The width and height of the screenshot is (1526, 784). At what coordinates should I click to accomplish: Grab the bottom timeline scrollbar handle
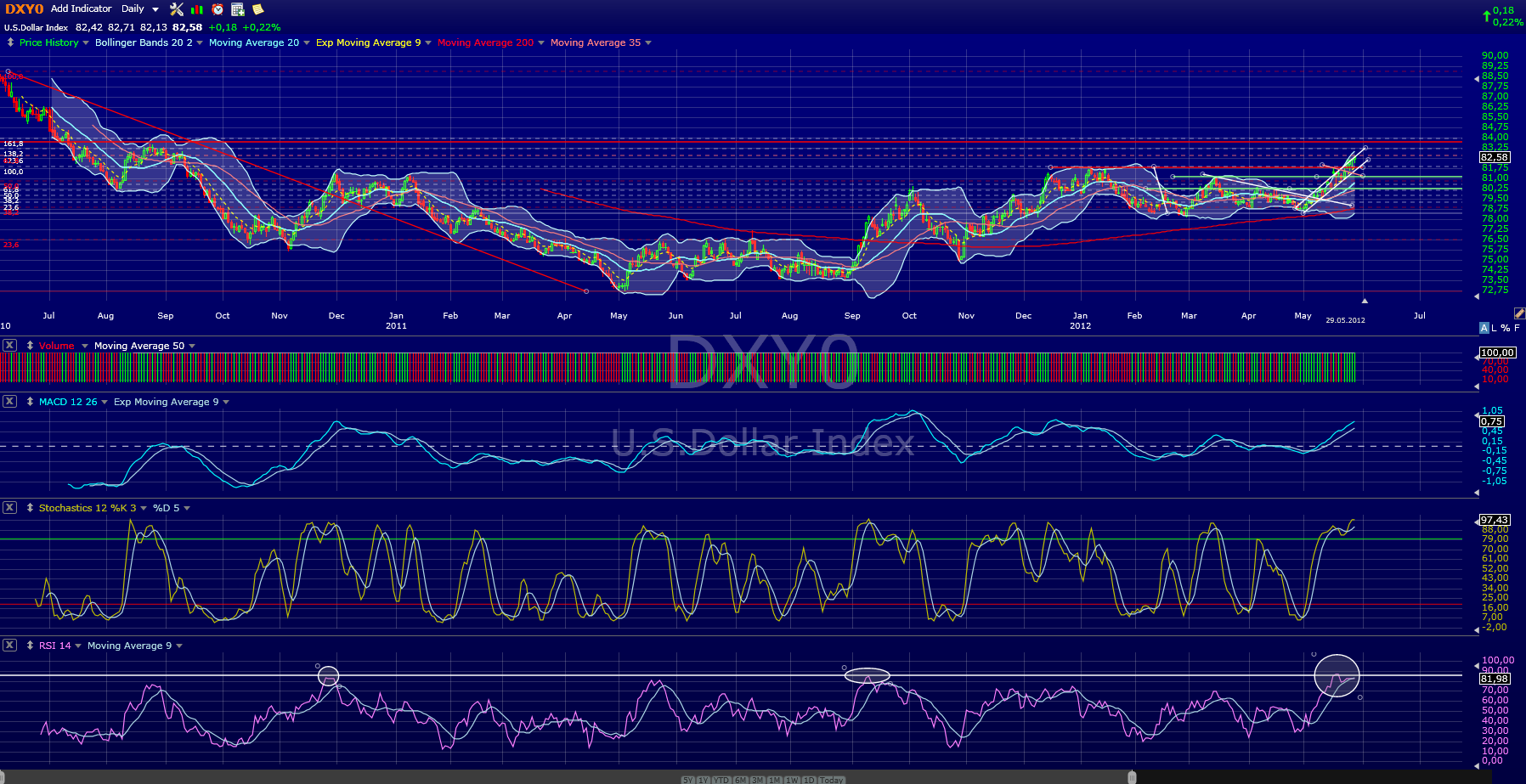[x=1132, y=777]
